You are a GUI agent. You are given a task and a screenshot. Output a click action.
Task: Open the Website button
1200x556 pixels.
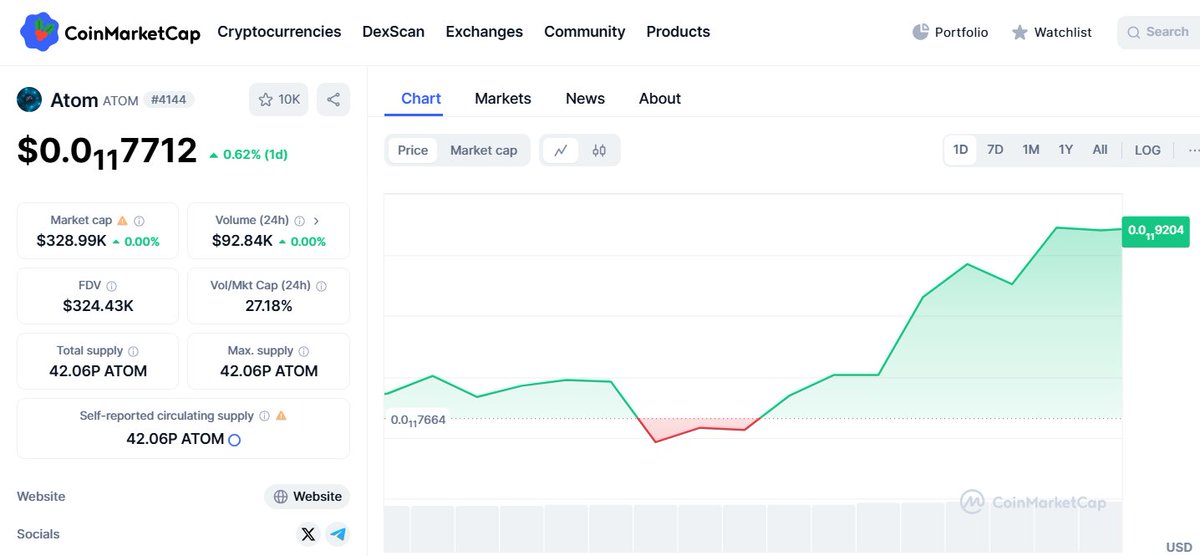pyautogui.click(x=307, y=496)
